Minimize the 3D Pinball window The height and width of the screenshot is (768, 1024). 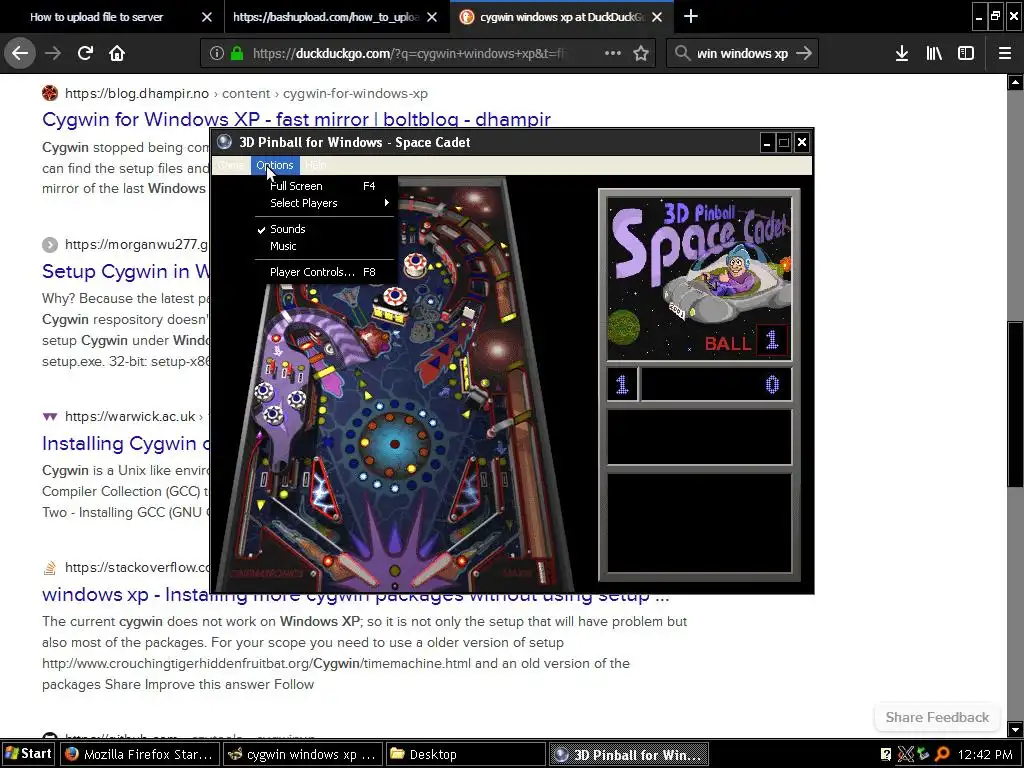(x=767, y=142)
